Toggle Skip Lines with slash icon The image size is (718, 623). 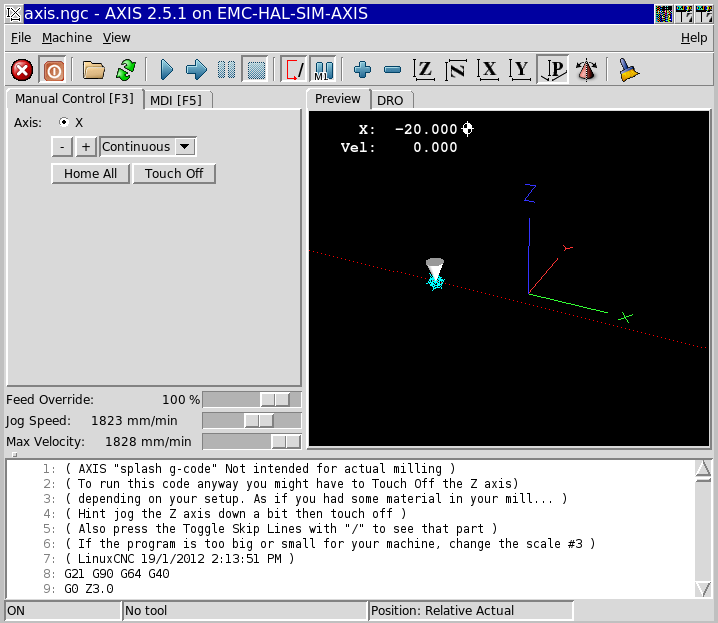[293, 70]
